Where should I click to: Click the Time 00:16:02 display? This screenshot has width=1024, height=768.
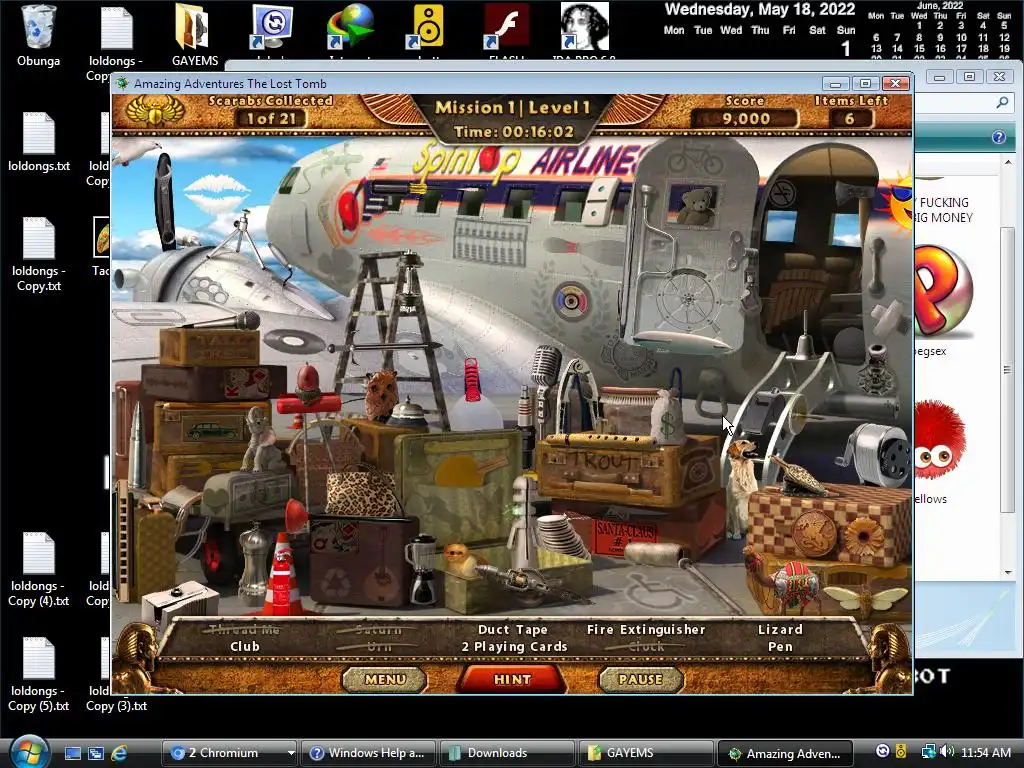pyautogui.click(x=514, y=132)
